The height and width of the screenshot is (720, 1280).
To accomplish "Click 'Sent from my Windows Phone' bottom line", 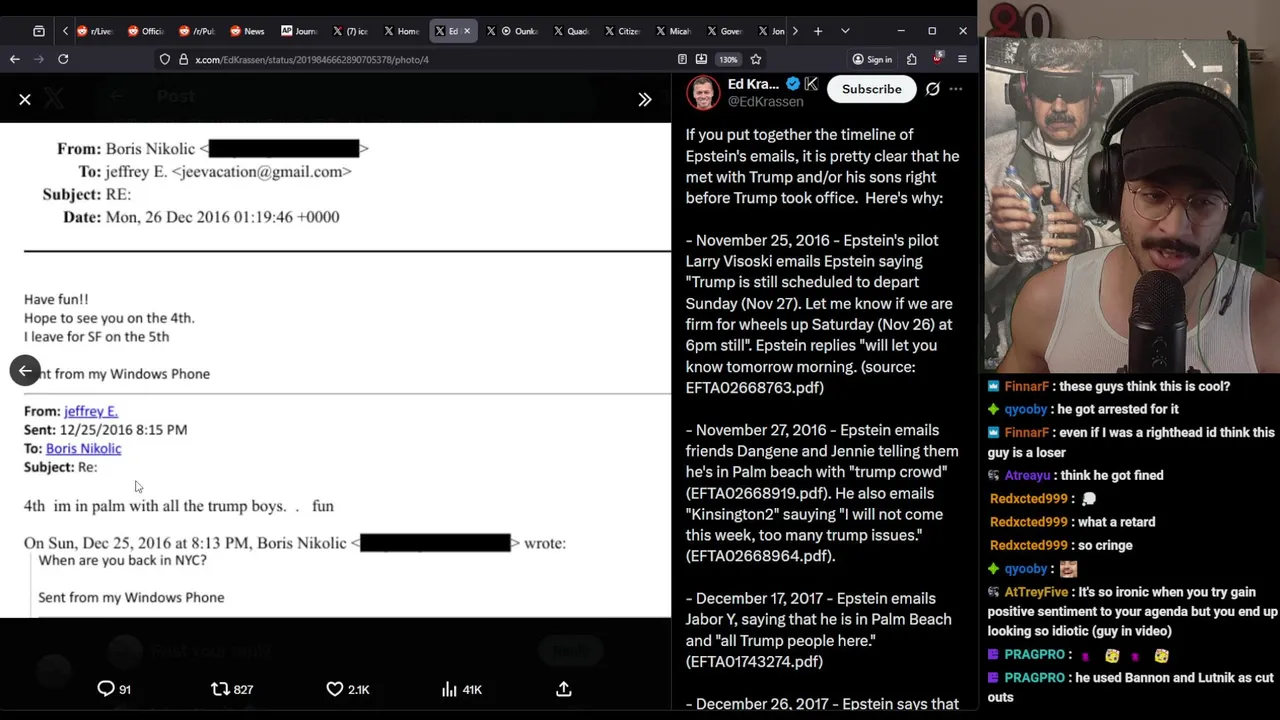I will coord(131,597).
